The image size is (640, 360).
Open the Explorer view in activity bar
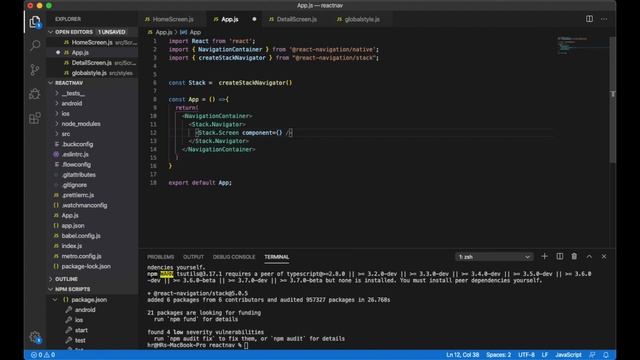point(35,22)
